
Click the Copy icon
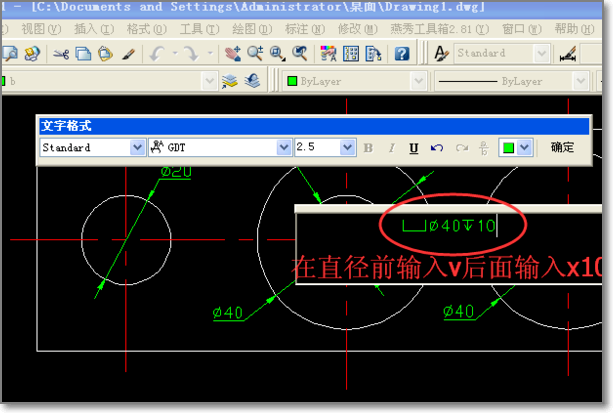tap(83, 54)
